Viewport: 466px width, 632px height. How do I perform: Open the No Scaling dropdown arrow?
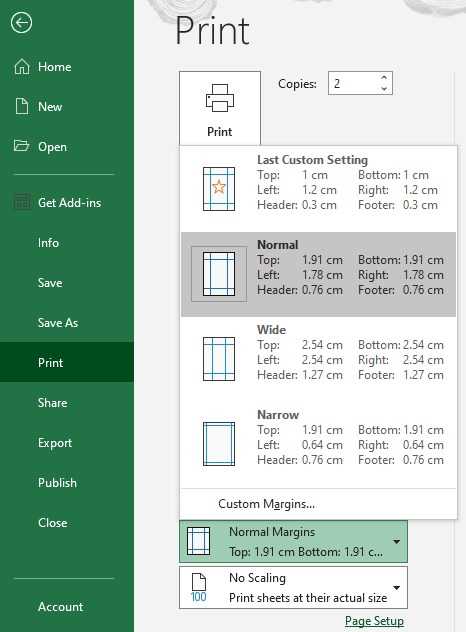click(x=397, y=588)
